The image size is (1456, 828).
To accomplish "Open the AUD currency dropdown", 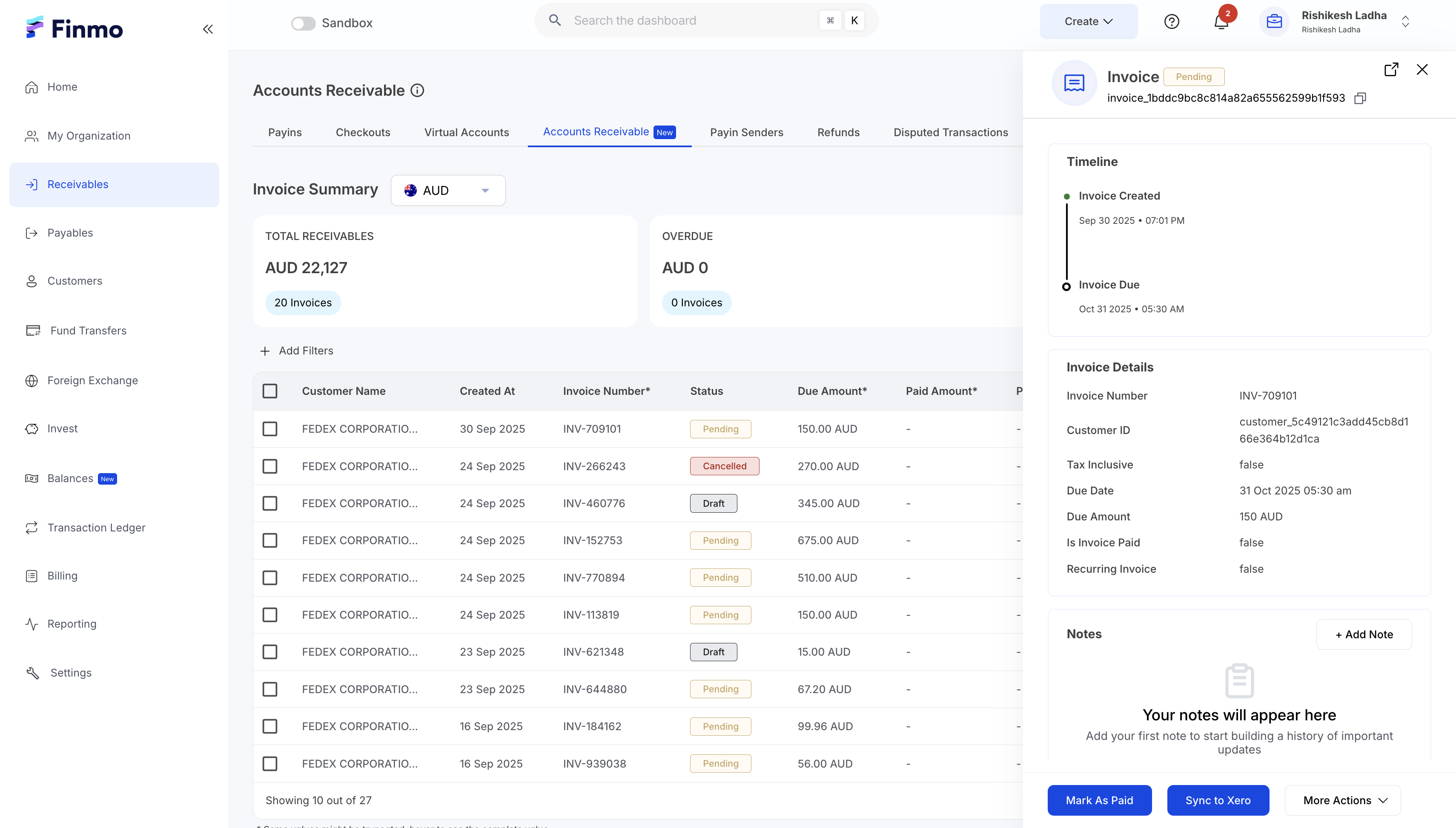I will 448,191.
